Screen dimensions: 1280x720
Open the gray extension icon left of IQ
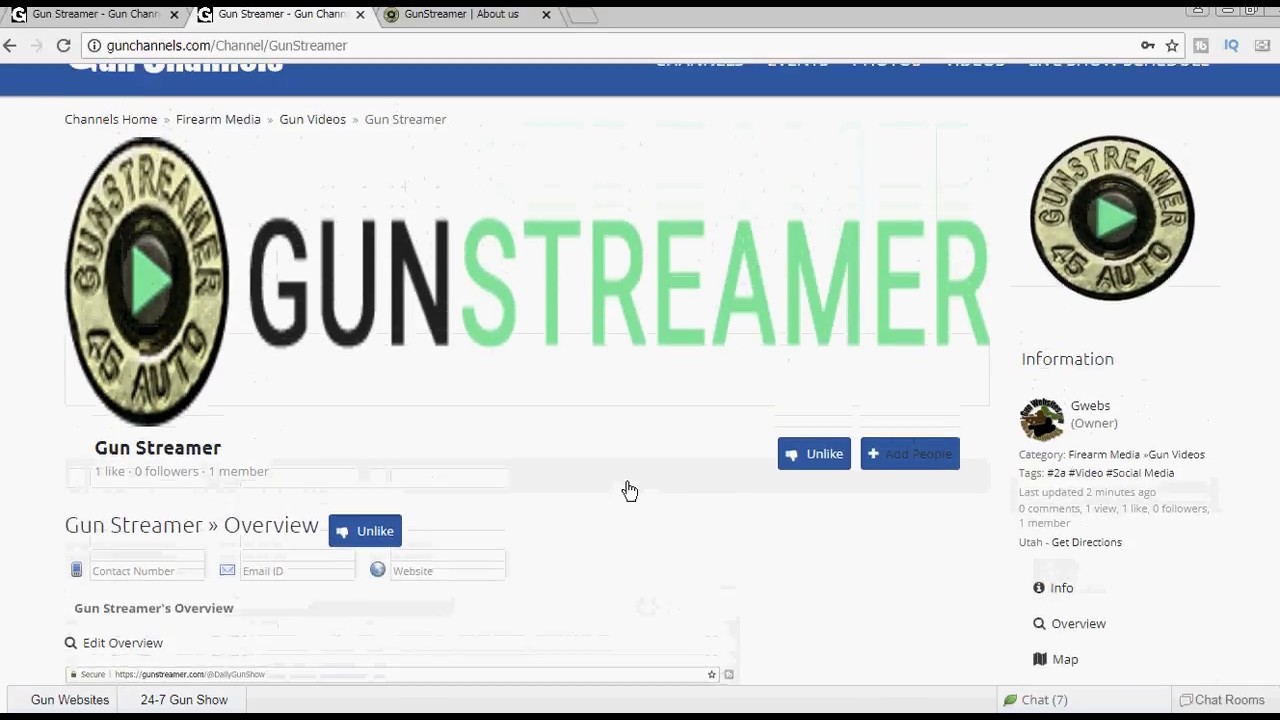point(1201,45)
